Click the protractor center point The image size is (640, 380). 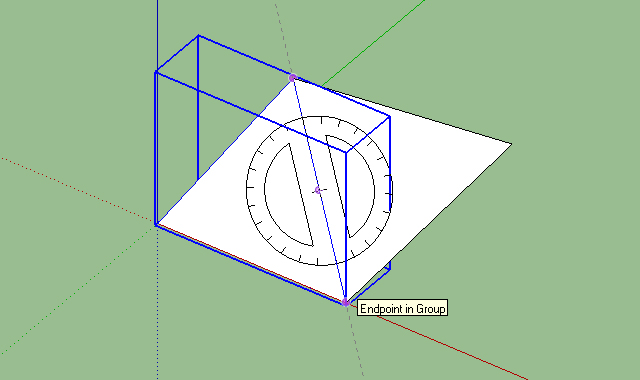point(318,190)
